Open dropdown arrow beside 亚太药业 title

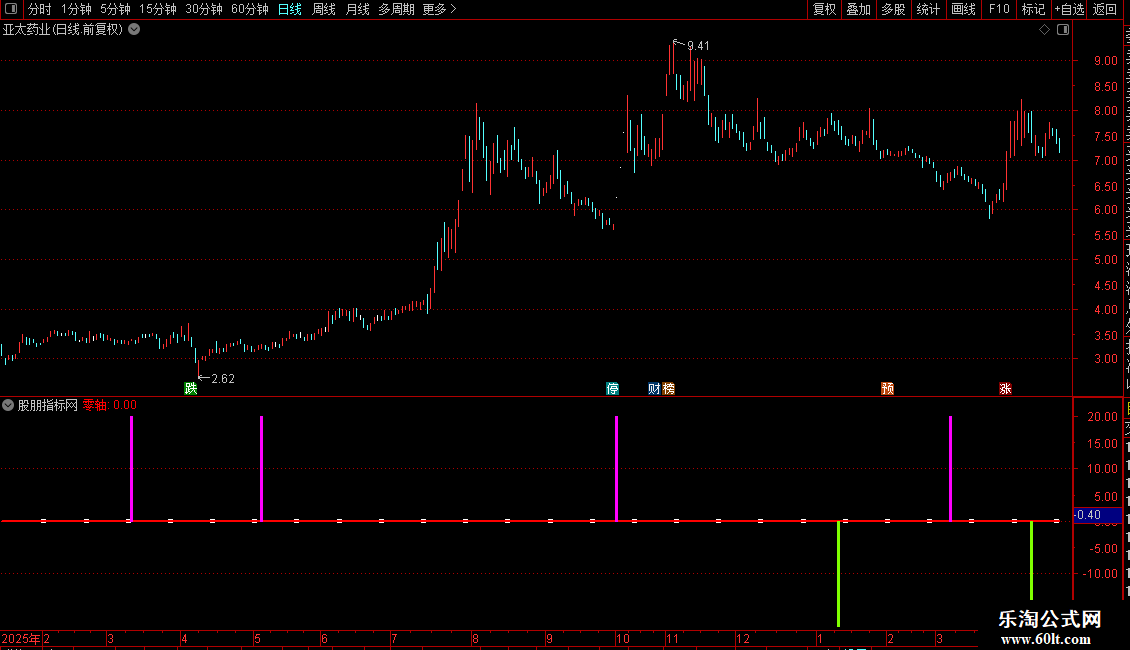coord(134,30)
